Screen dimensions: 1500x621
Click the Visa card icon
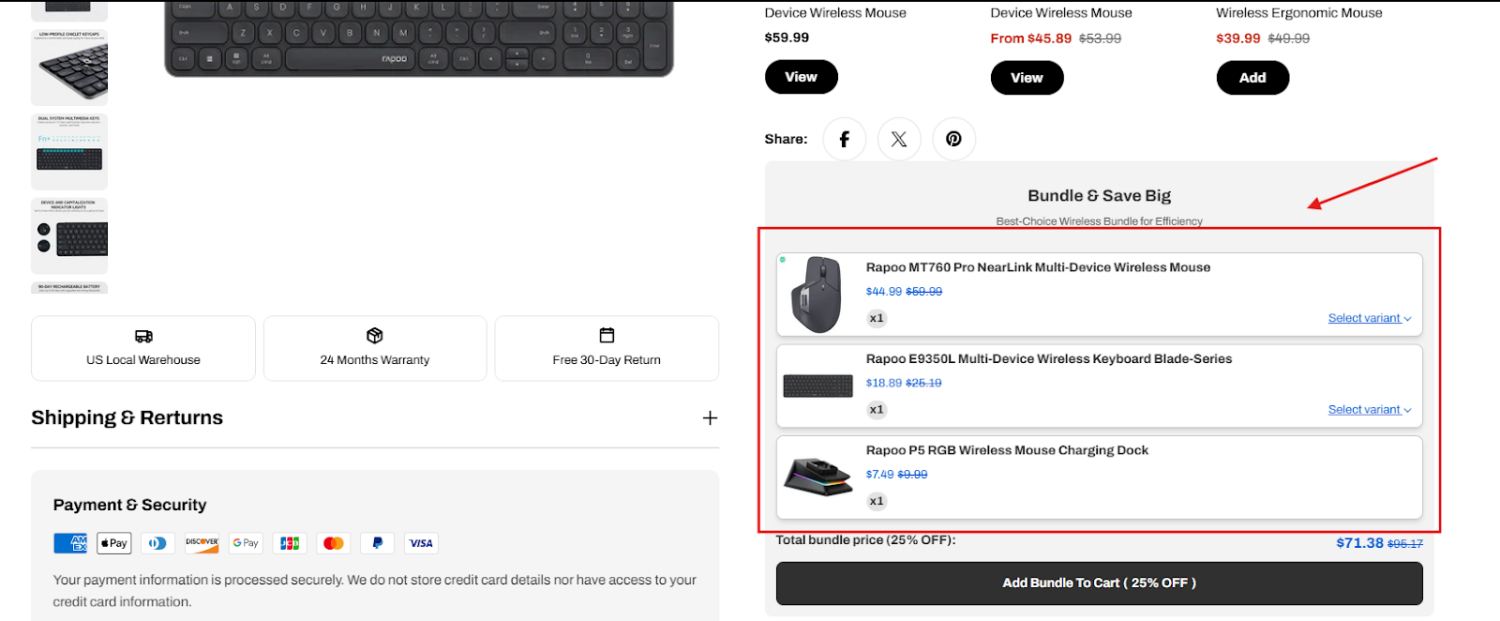421,543
